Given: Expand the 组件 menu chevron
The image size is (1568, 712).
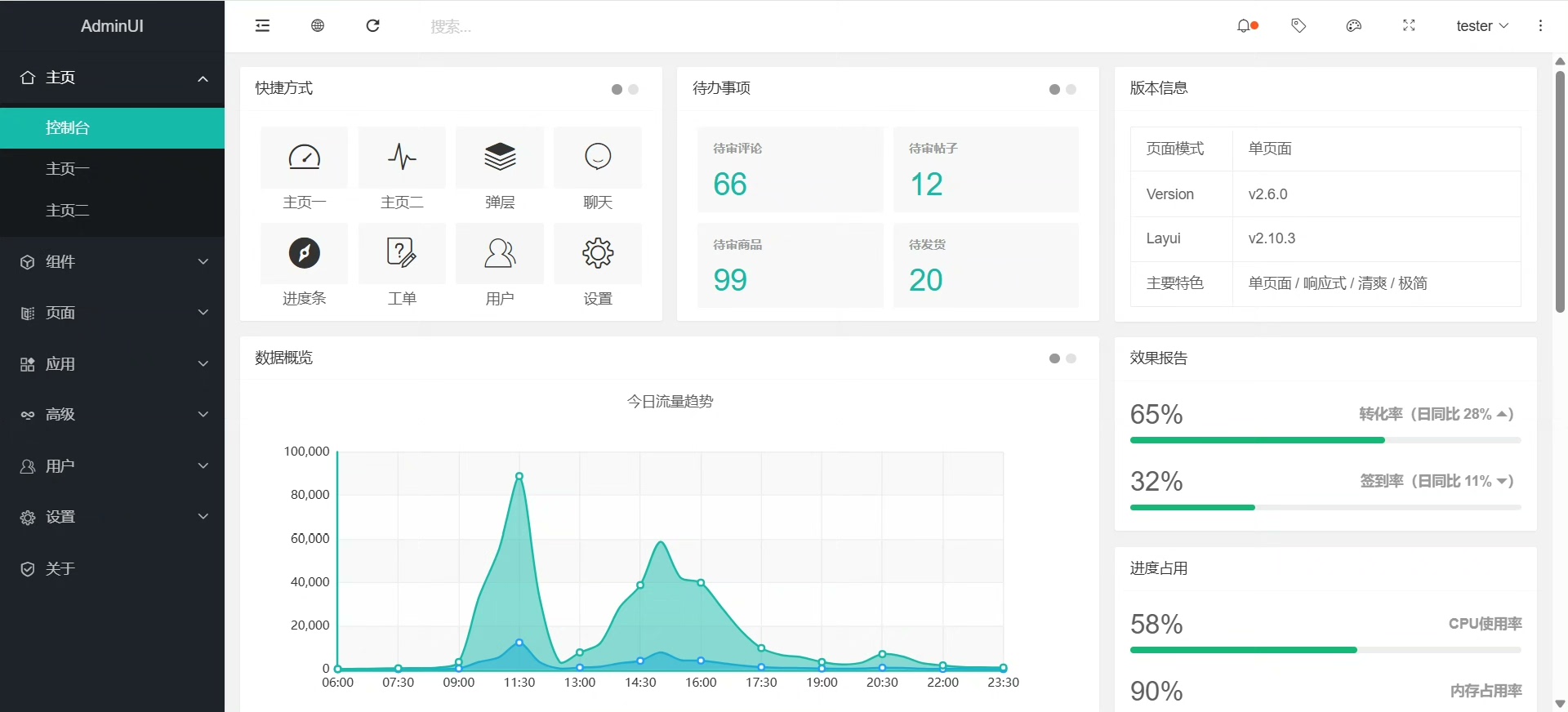Looking at the screenshot, I should coord(203,261).
